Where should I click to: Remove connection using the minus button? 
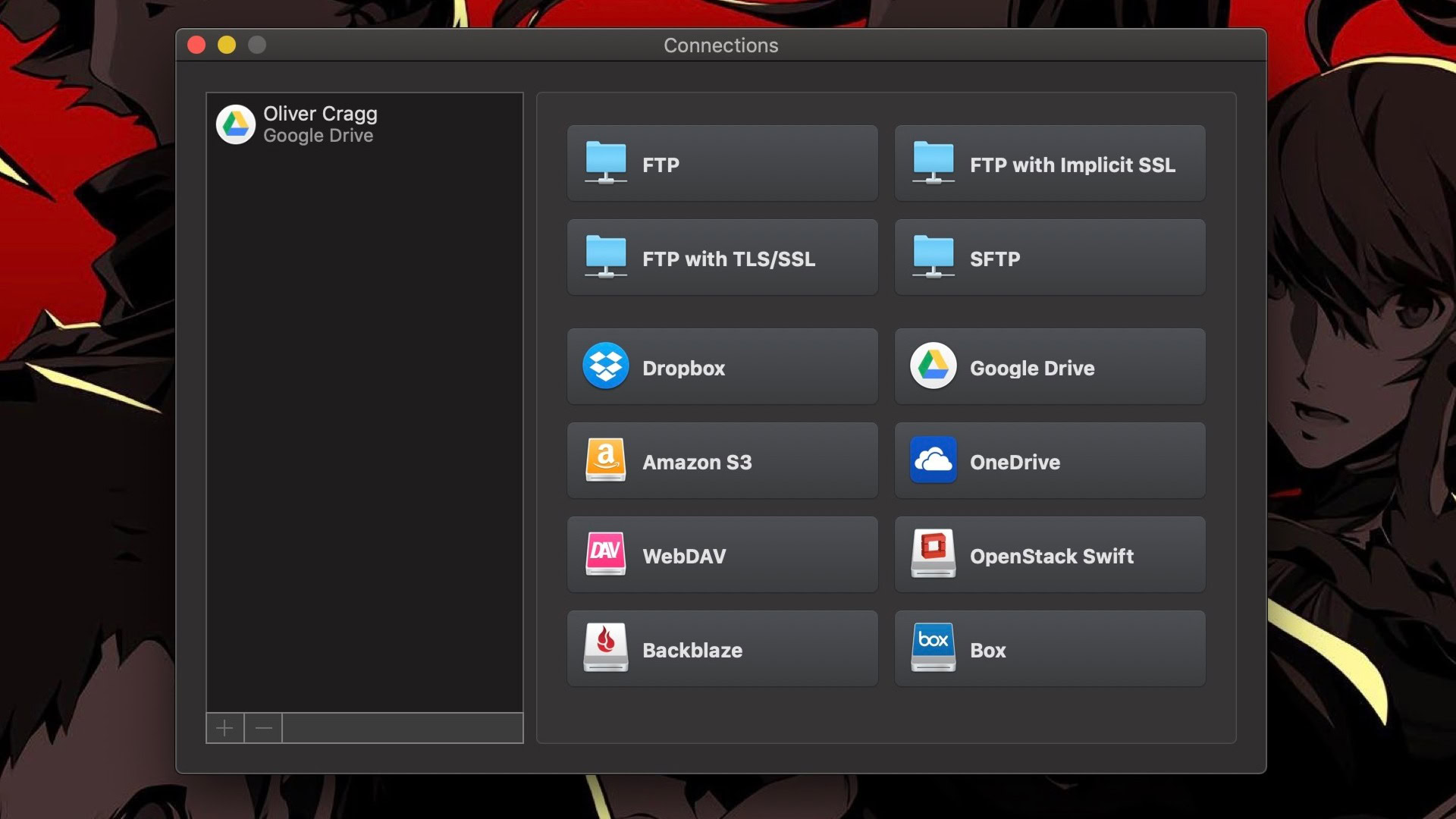pyautogui.click(x=263, y=729)
